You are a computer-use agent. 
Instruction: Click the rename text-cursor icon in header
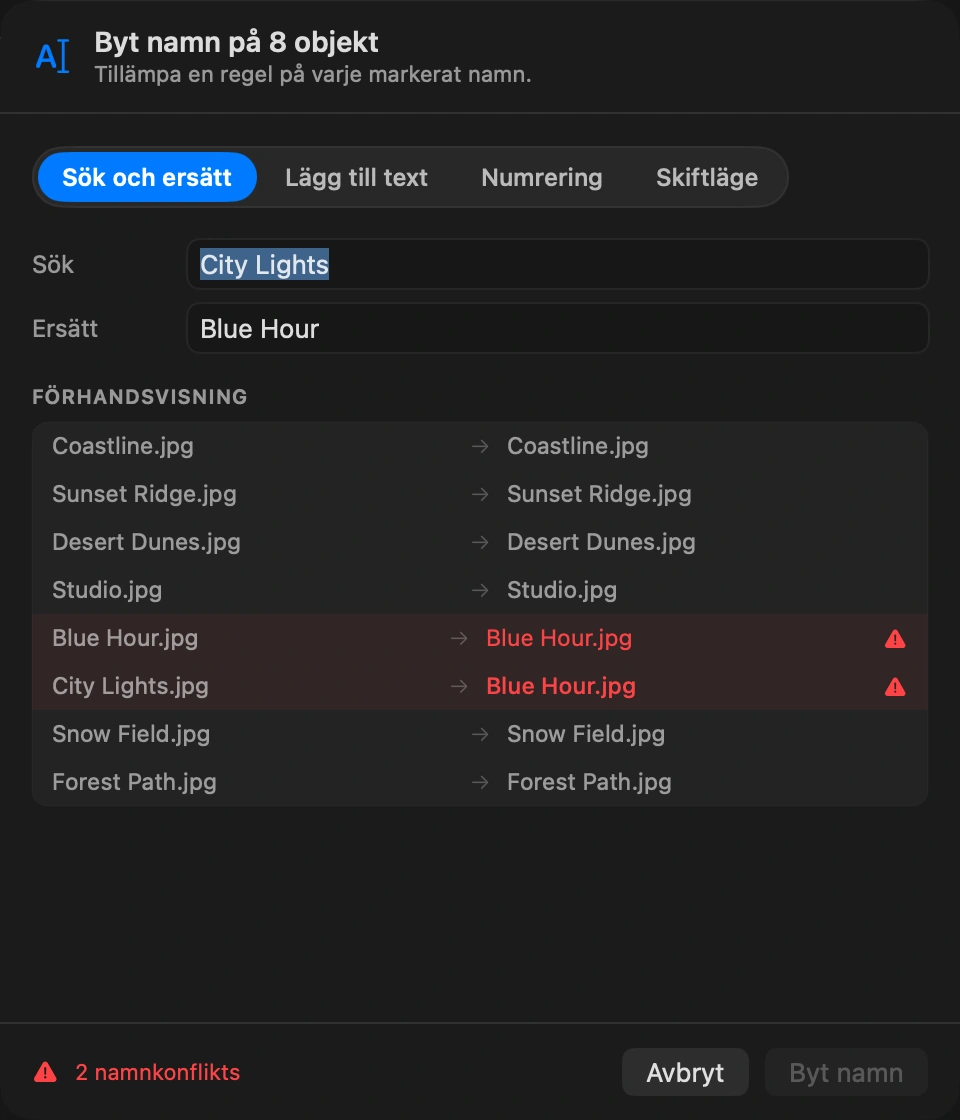(53, 56)
